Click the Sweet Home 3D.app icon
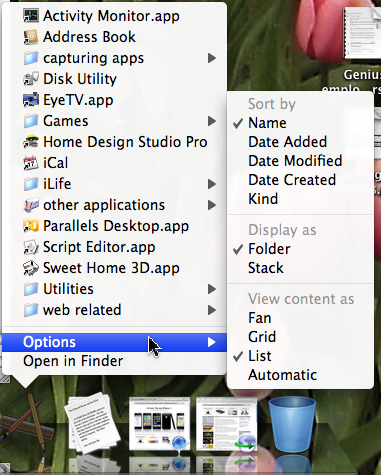The height and width of the screenshot is (475, 381). coord(31,268)
